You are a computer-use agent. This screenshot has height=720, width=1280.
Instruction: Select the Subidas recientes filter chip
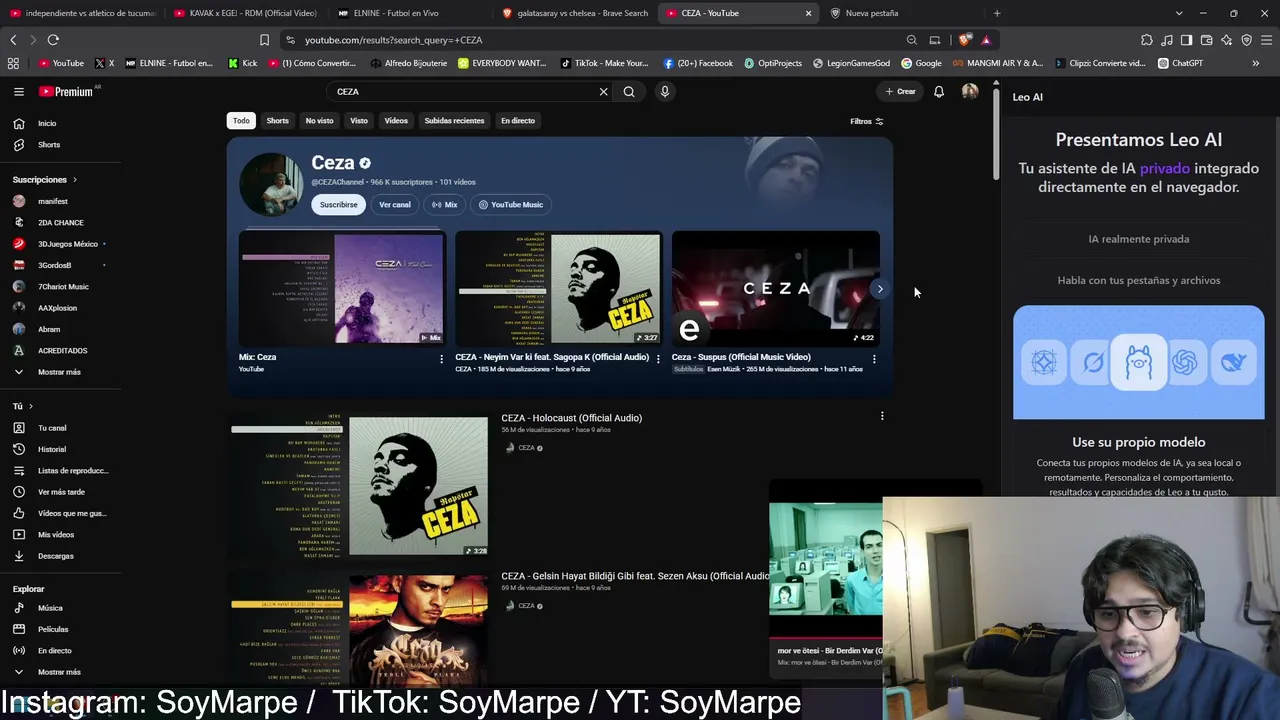[454, 121]
